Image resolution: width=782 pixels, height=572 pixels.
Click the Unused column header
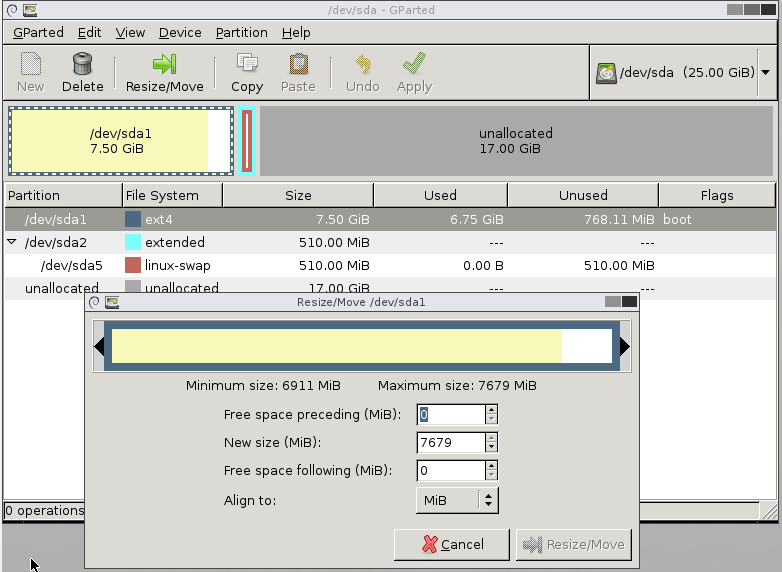pos(583,195)
